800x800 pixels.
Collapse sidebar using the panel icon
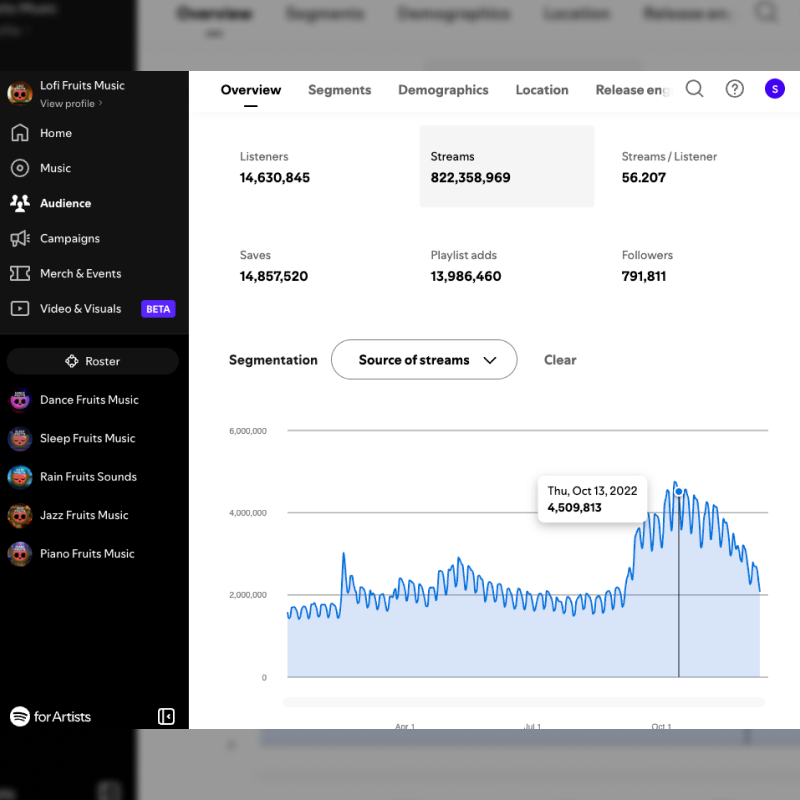[x=167, y=716]
